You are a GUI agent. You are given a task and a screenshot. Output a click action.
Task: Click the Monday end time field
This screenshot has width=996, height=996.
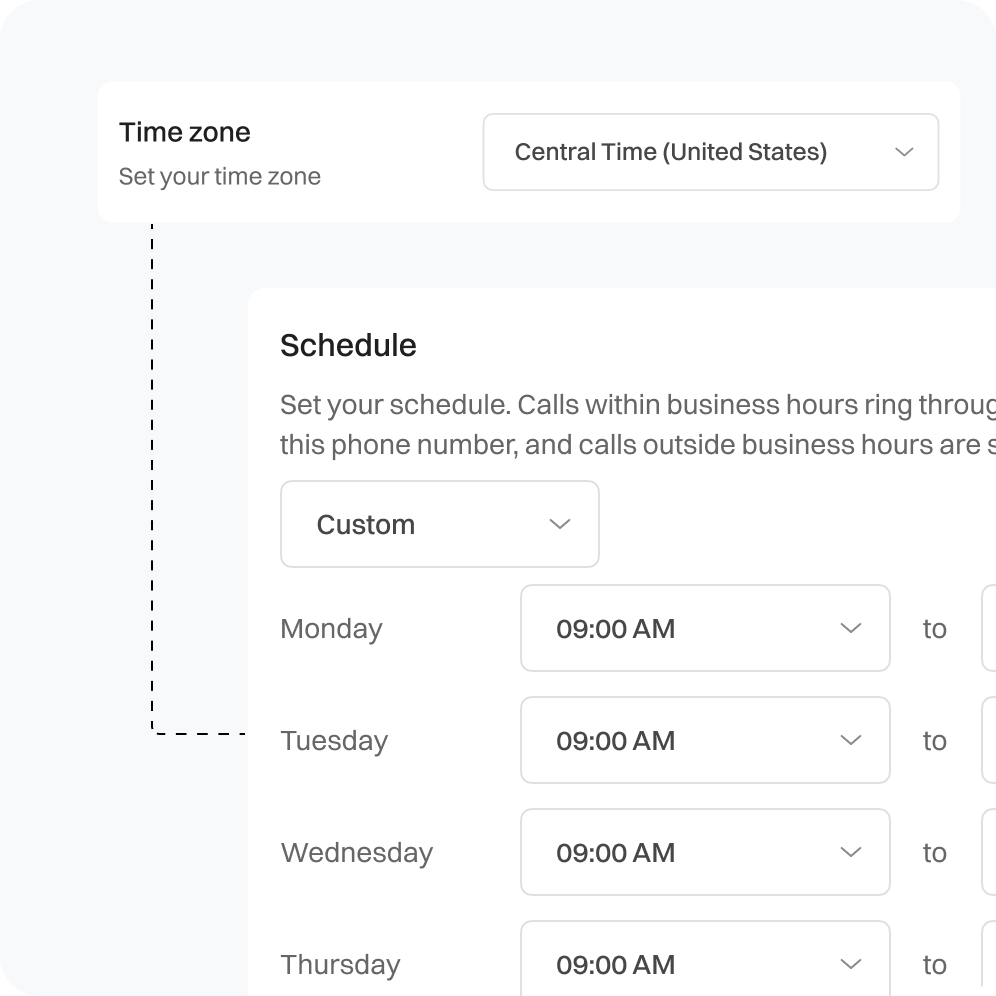click(989, 628)
